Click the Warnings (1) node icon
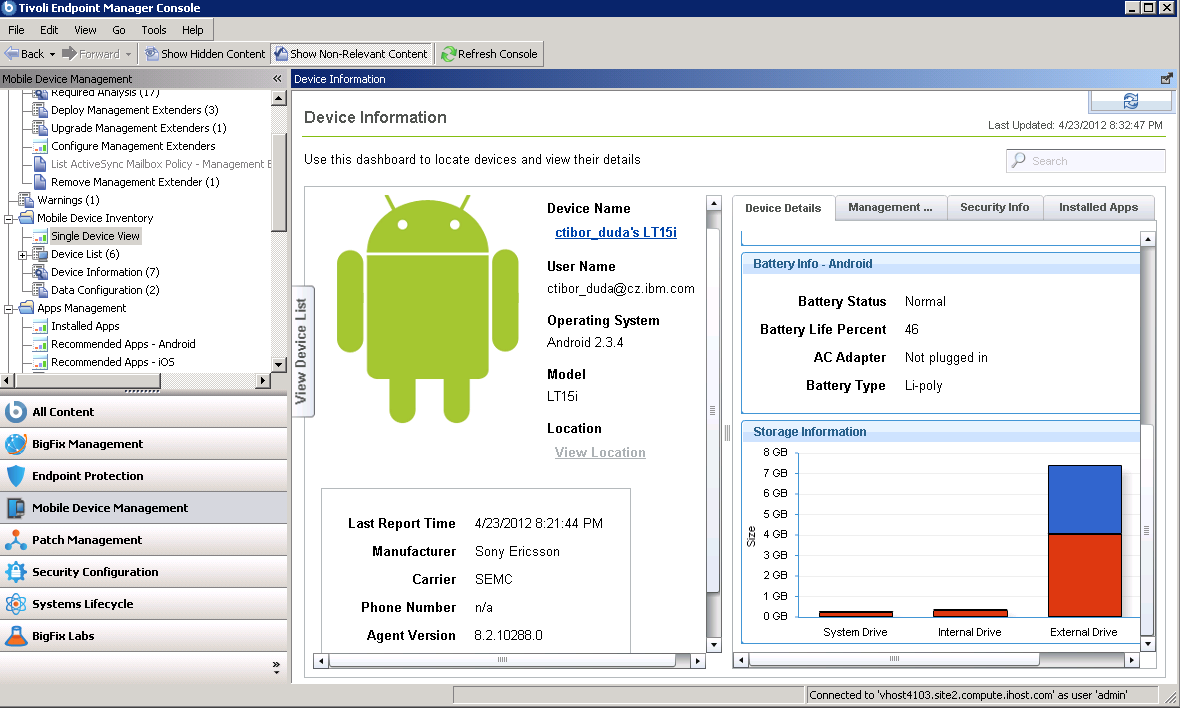This screenshot has width=1180, height=708. point(26,200)
